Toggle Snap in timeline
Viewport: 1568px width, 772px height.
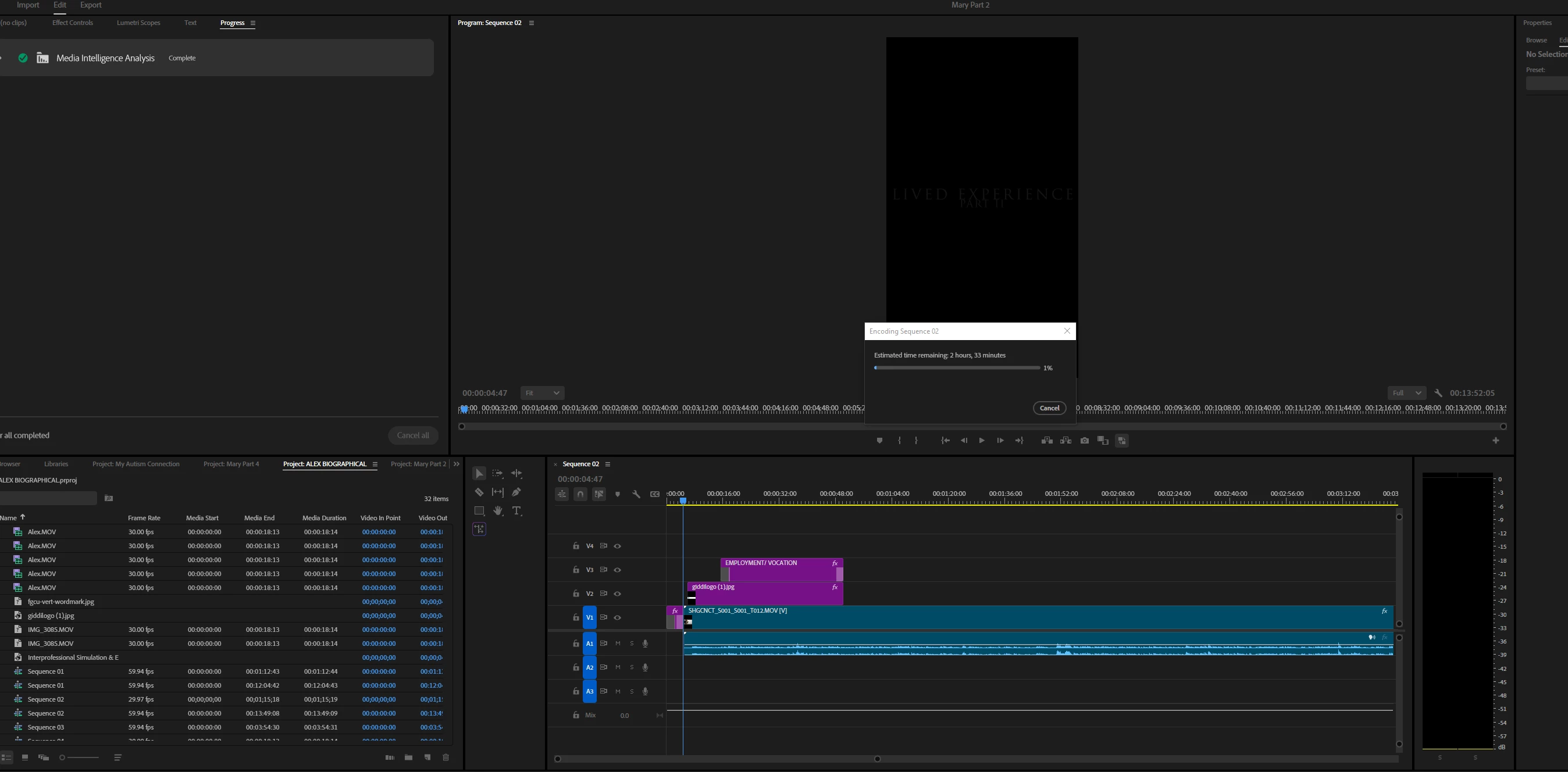coord(580,494)
